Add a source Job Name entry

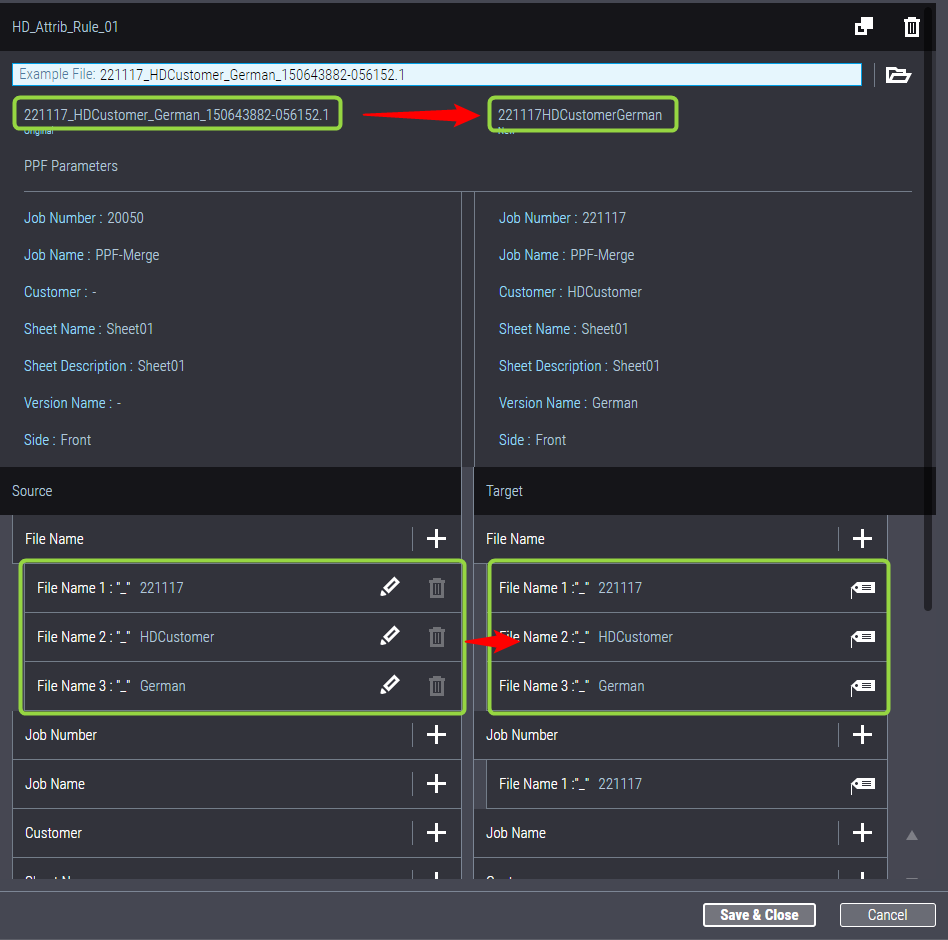(436, 784)
